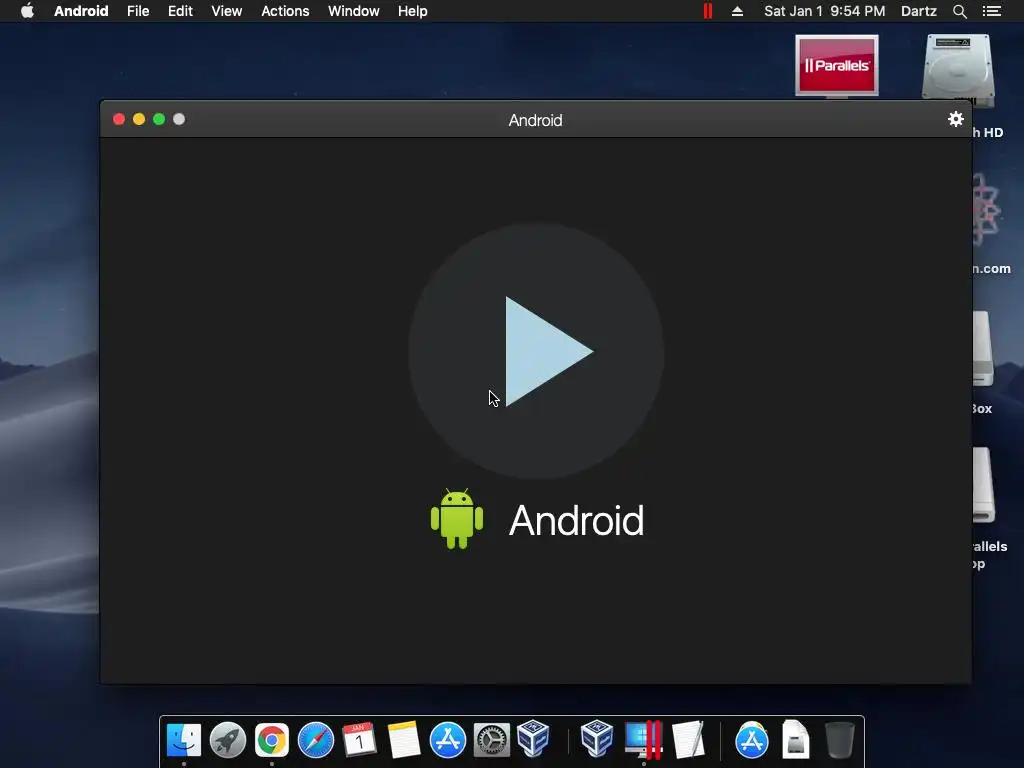This screenshot has height=768, width=1024.
Task: Open System Preferences from the Dock
Action: (491, 741)
